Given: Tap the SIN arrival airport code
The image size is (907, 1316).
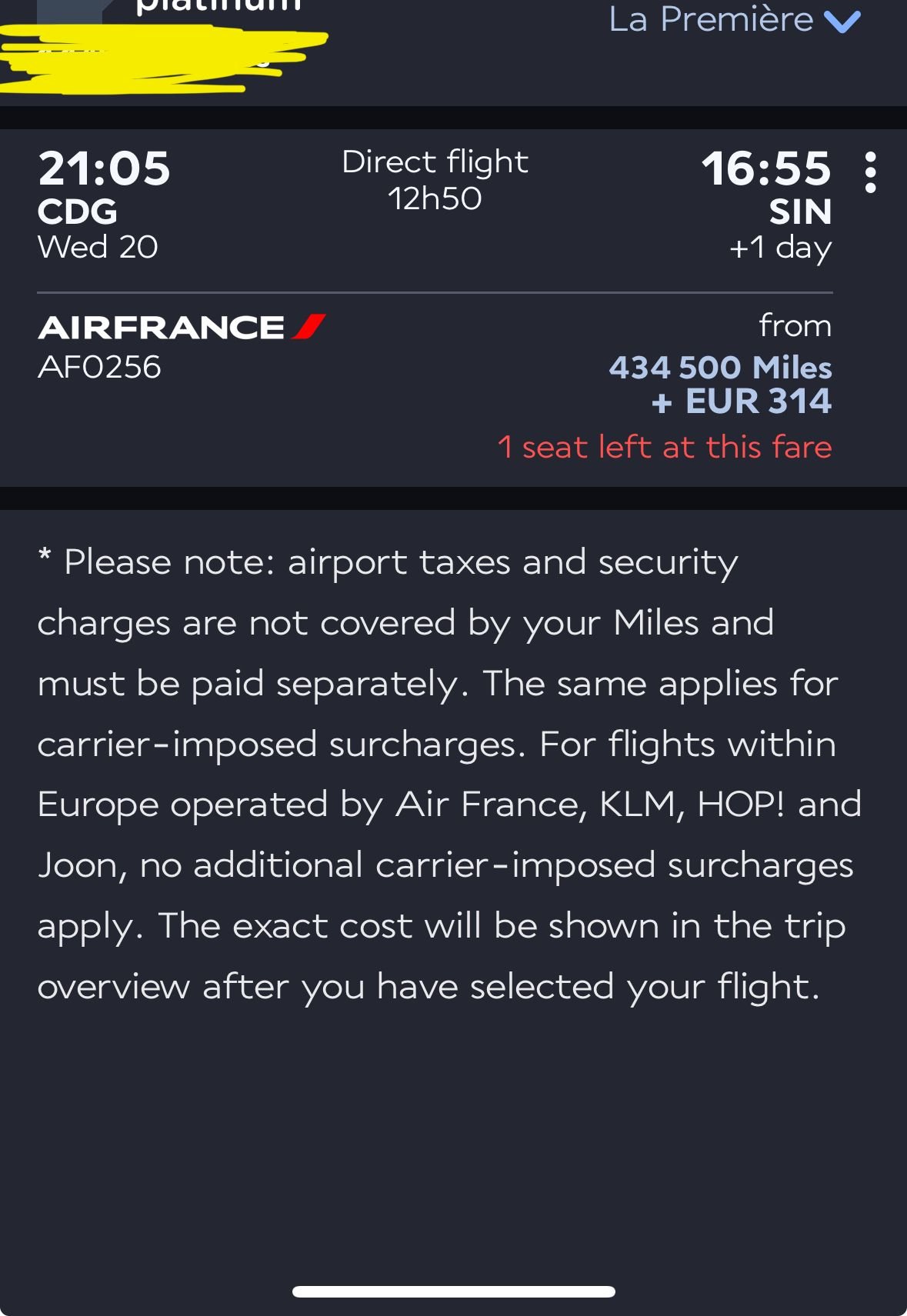Looking at the screenshot, I should tap(800, 212).
